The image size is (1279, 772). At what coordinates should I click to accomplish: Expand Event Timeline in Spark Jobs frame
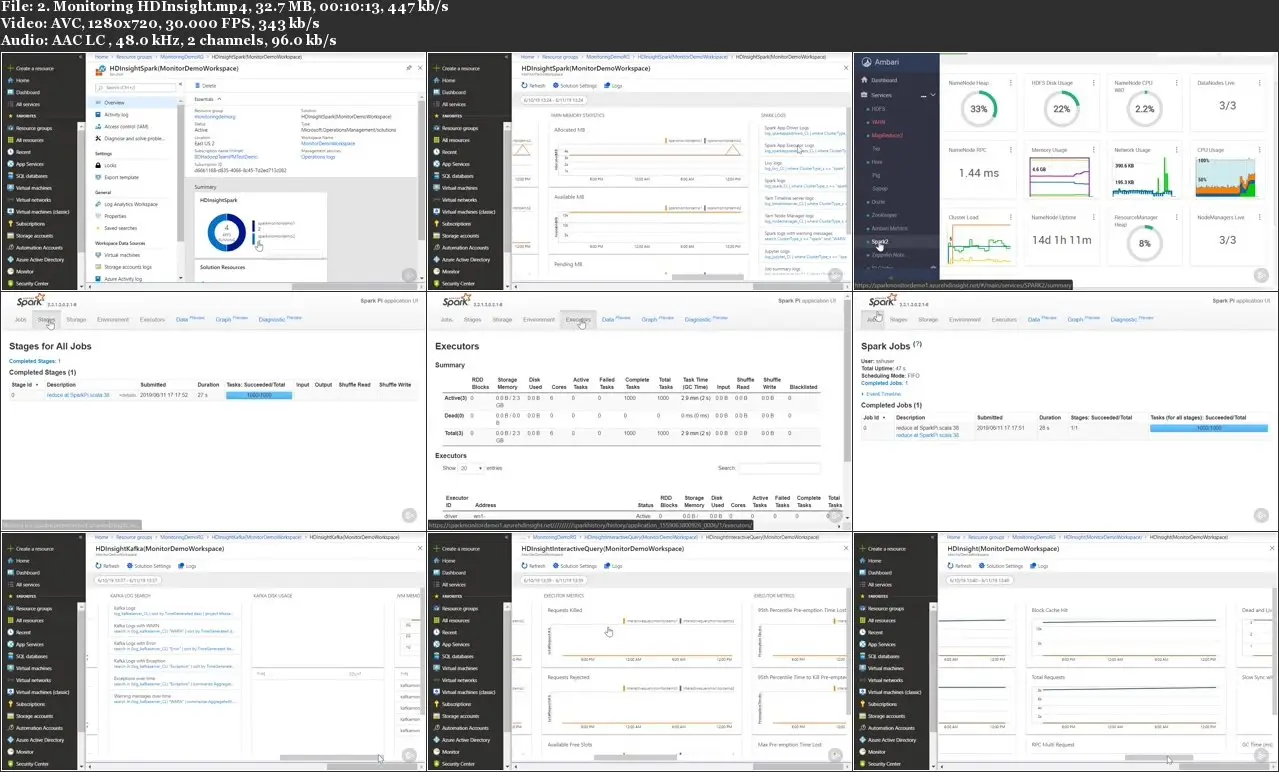(x=879, y=394)
